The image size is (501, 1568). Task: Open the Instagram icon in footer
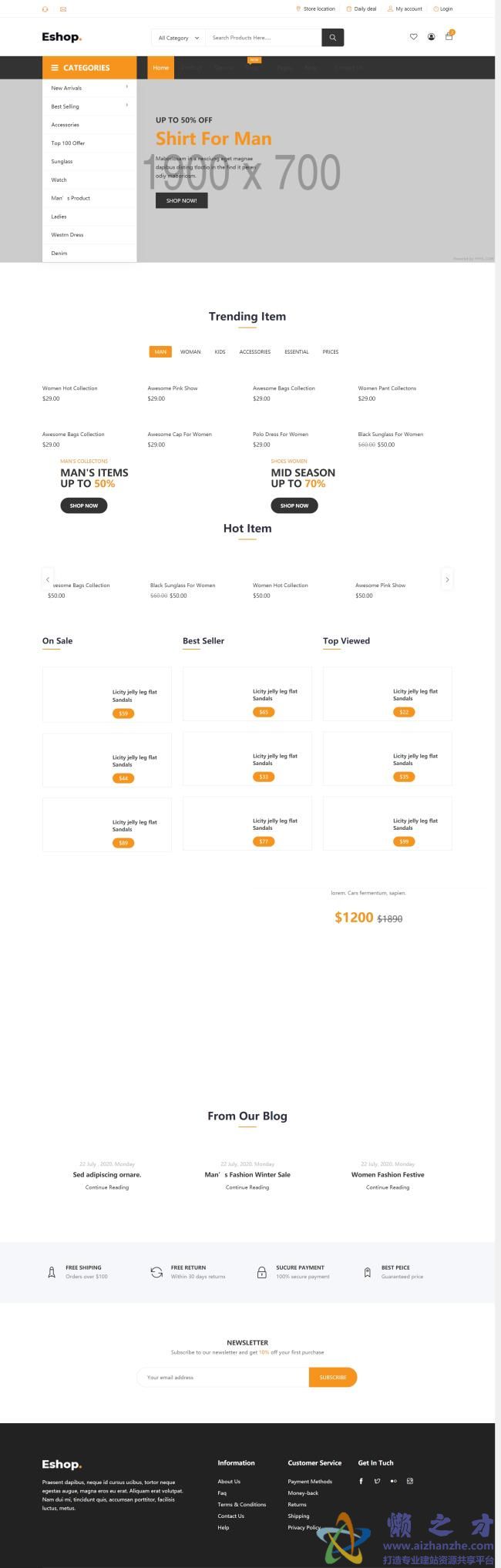pyautogui.click(x=410, y=1481)
